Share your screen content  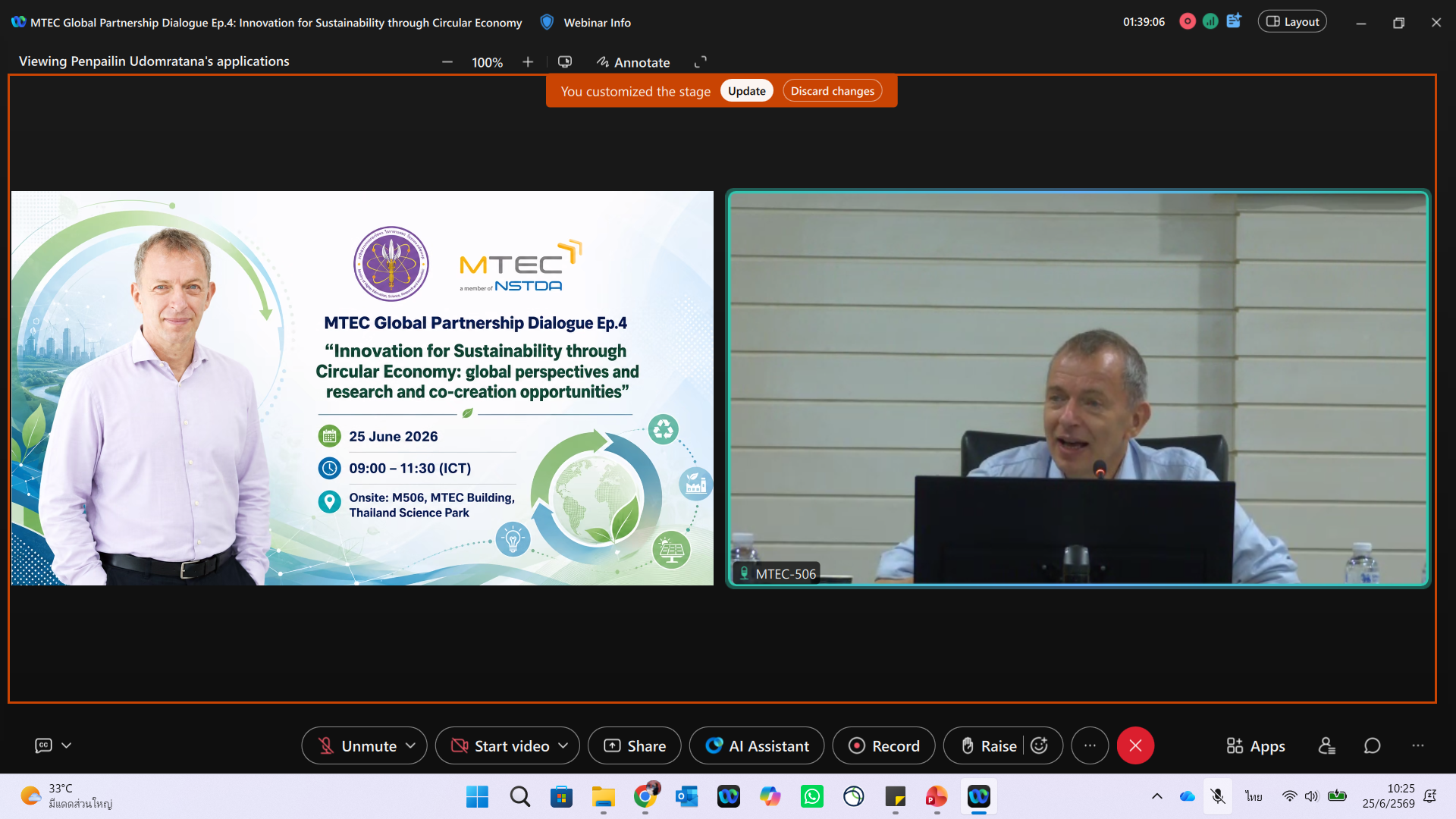point(635,746)
